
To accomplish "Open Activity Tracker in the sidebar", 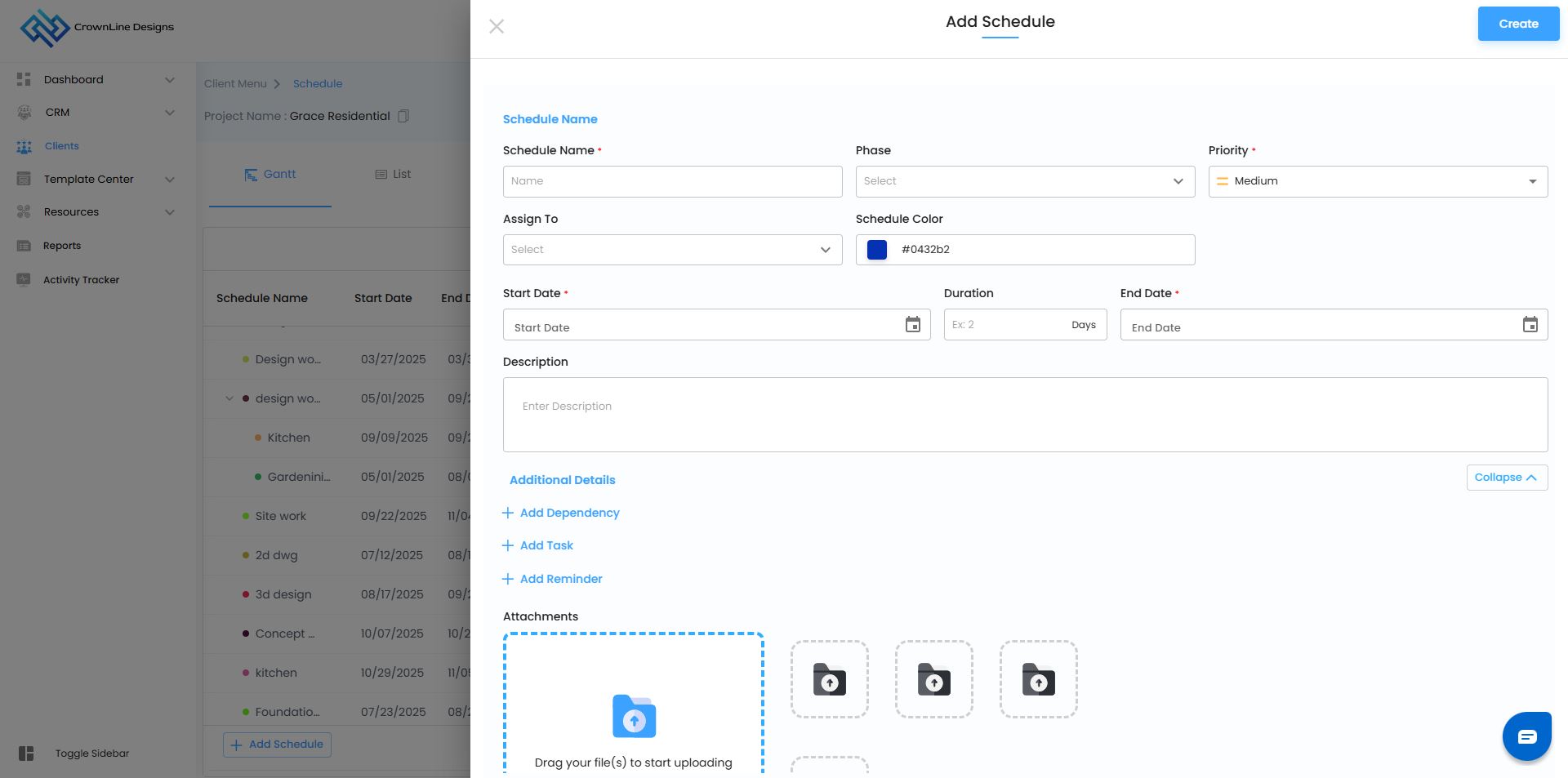I will click(x=82, y=280).
